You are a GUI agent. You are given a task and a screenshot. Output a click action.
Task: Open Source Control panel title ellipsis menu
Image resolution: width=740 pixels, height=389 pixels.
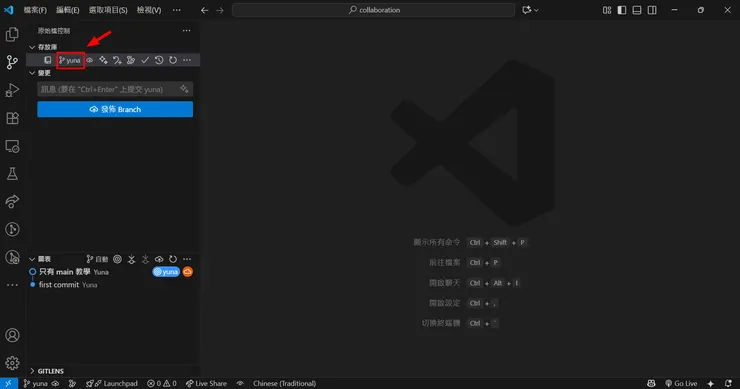(186, 31)
